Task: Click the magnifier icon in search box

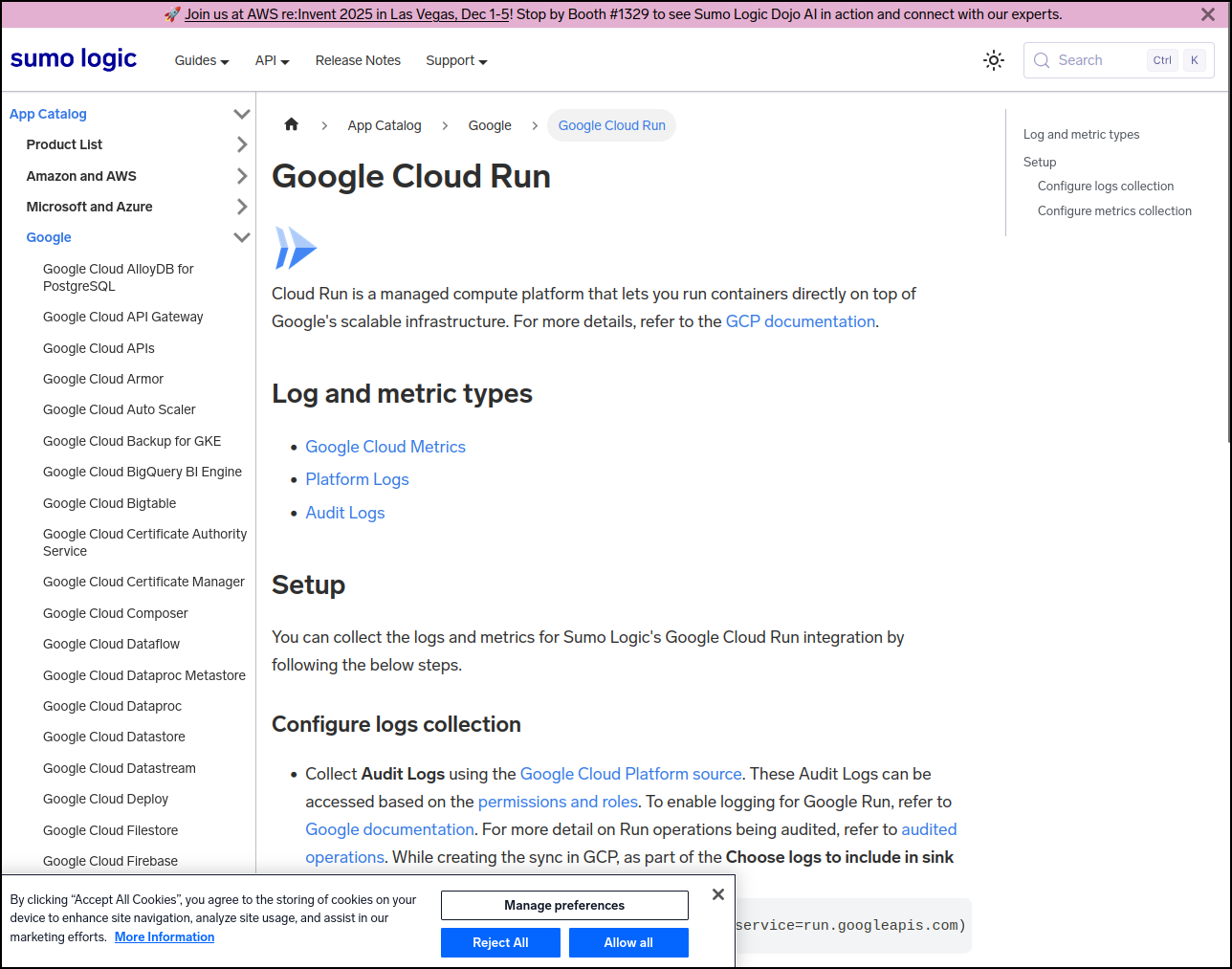Action: (x=1042, y=60)
